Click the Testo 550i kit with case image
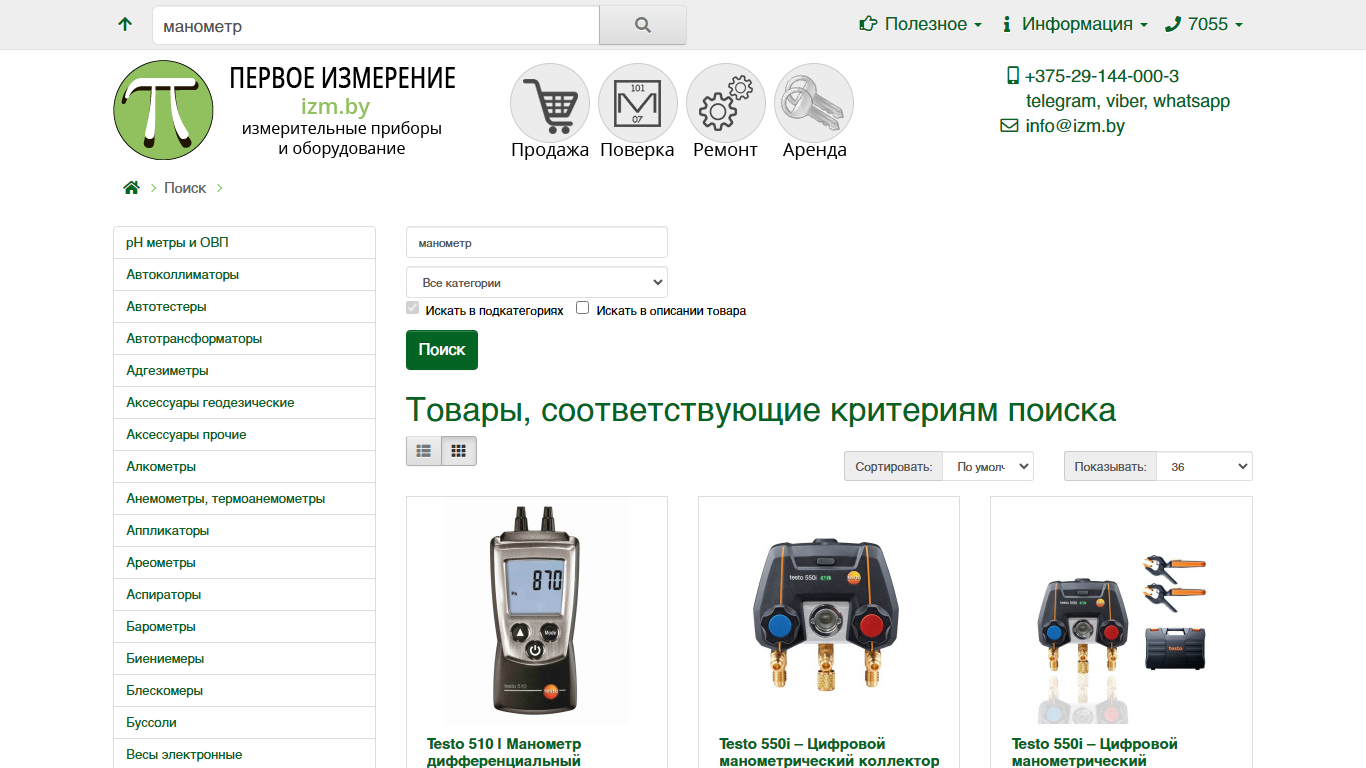 pos(1121,610)
